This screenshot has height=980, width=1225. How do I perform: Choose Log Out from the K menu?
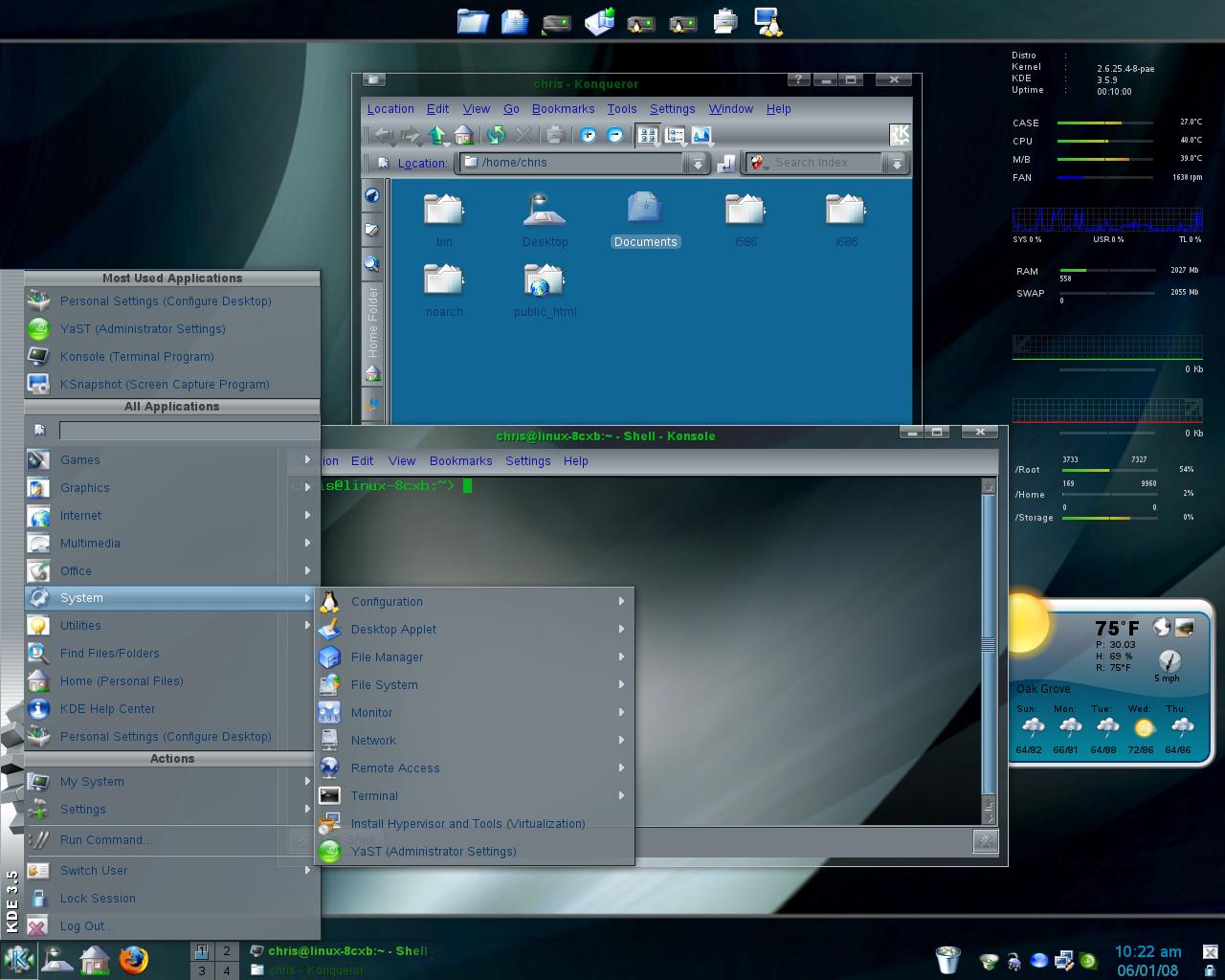tap(172, 925)
